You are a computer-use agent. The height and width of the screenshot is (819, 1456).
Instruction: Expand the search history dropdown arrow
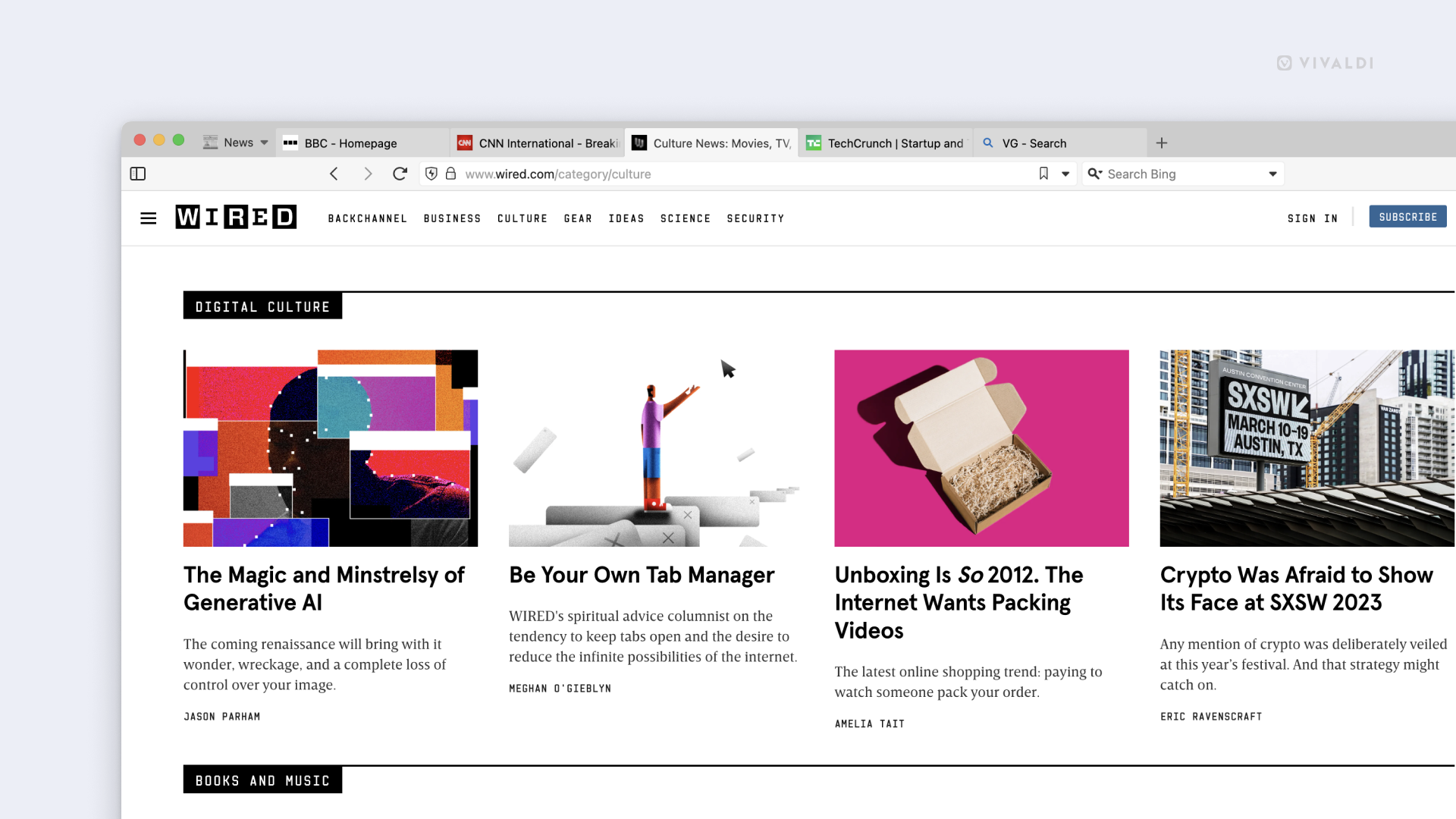click(x=1272, y=174)
